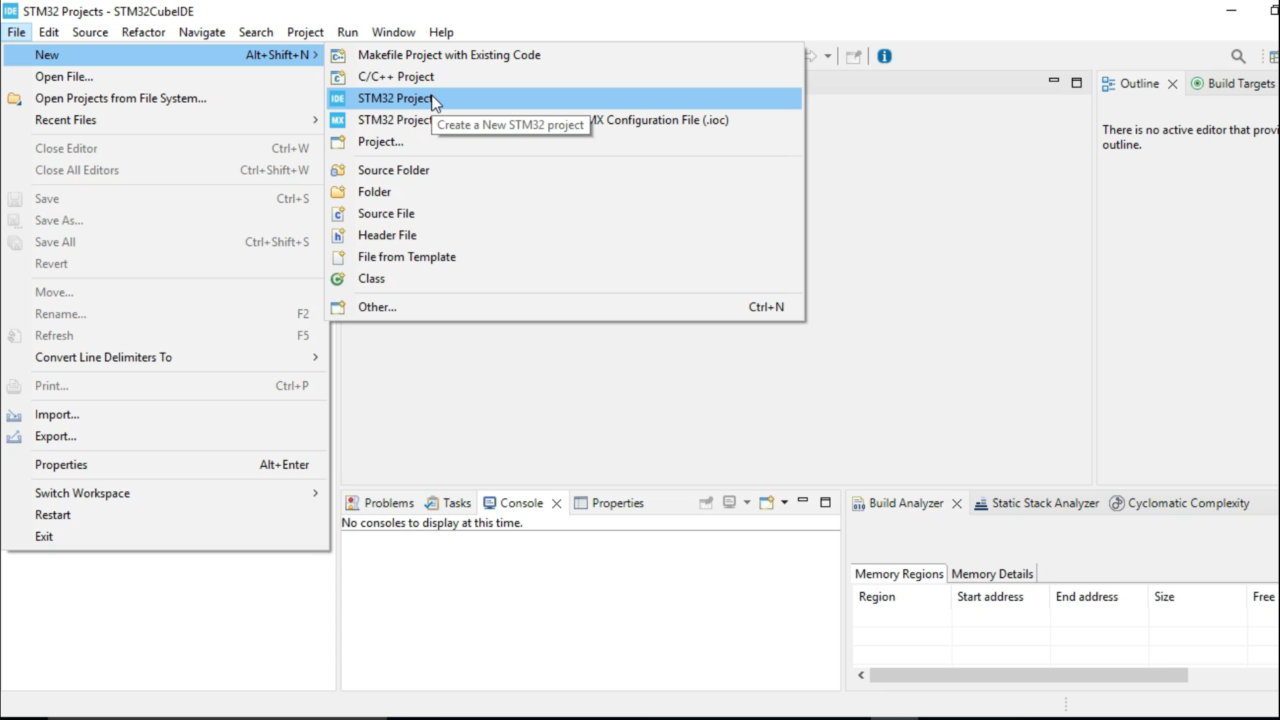Image resolution: width=1280 pixels, height=720 pixels.
Task: Click the Header File 'h' icon
Action: [338, 235]
